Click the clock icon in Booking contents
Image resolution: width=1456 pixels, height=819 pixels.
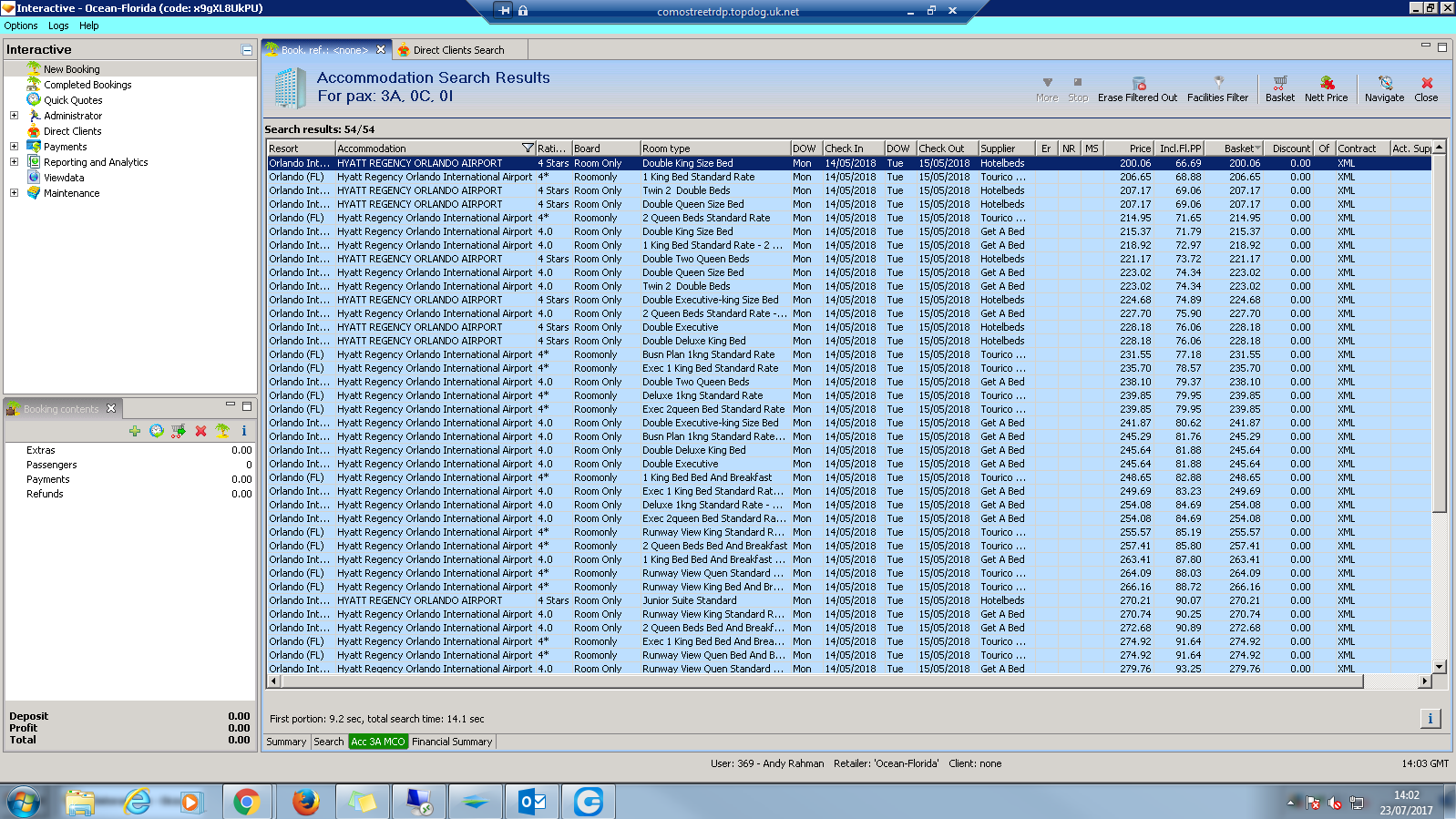coord(157,431)
